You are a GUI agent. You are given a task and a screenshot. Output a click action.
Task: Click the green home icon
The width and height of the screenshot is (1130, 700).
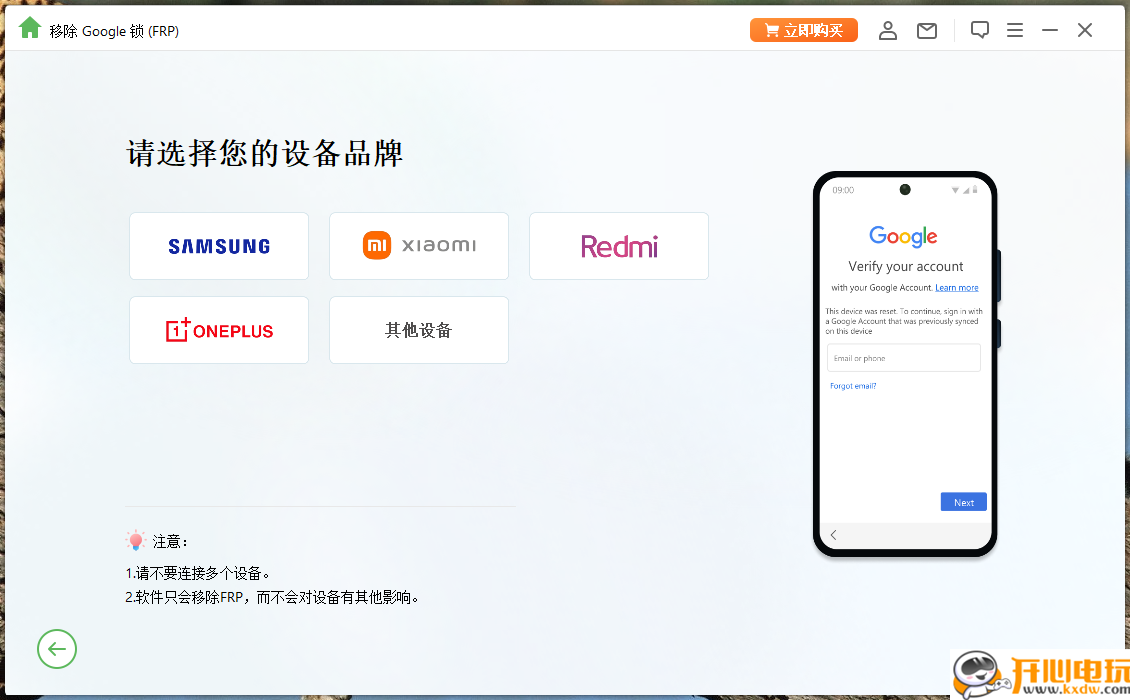coord(29,29)
